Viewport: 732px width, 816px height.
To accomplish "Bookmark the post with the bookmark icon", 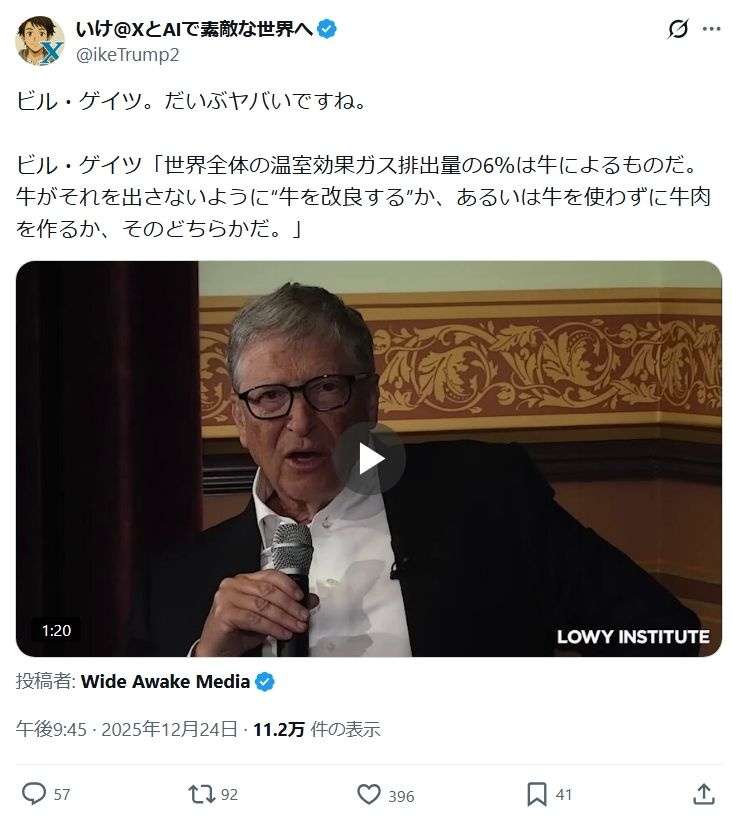I will [x=536, y=794].
